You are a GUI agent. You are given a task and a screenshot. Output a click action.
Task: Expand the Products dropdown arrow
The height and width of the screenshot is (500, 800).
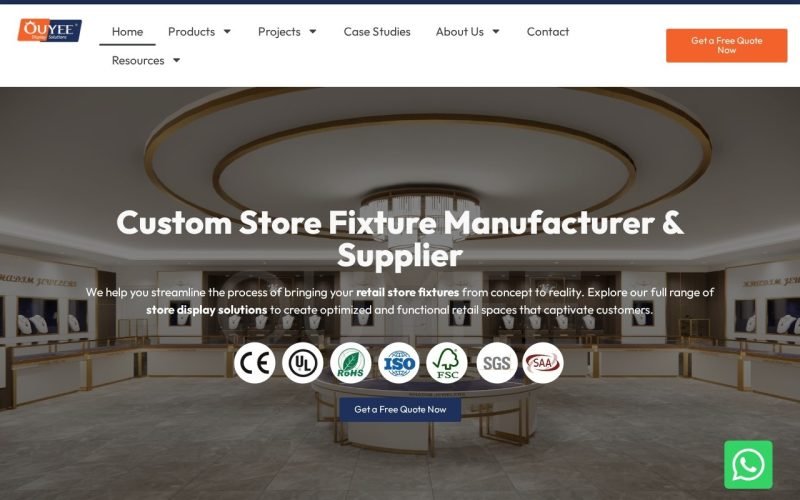point(228,32)
